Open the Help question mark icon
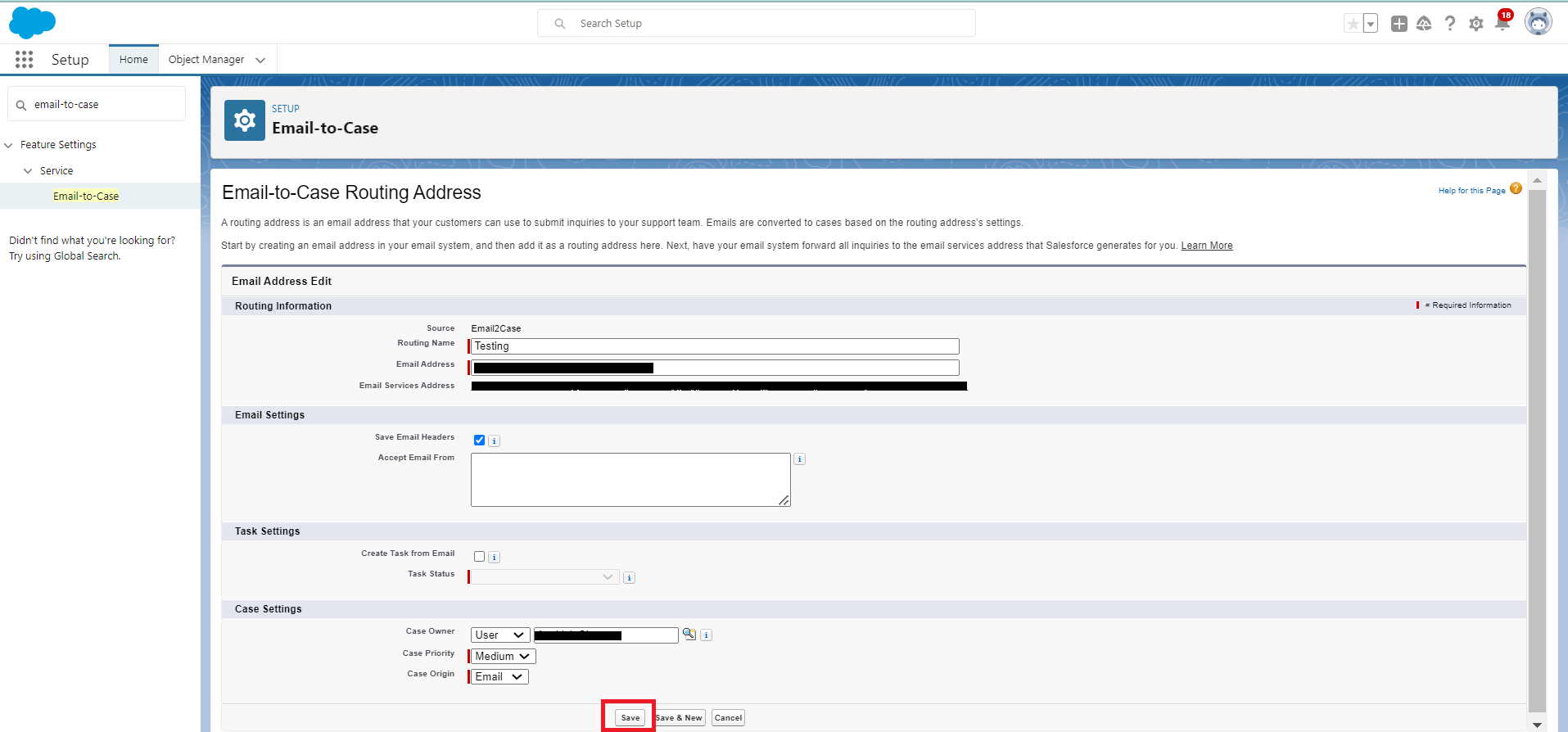This screenshot has width=1568, height=732. (x=1449, y=24)
